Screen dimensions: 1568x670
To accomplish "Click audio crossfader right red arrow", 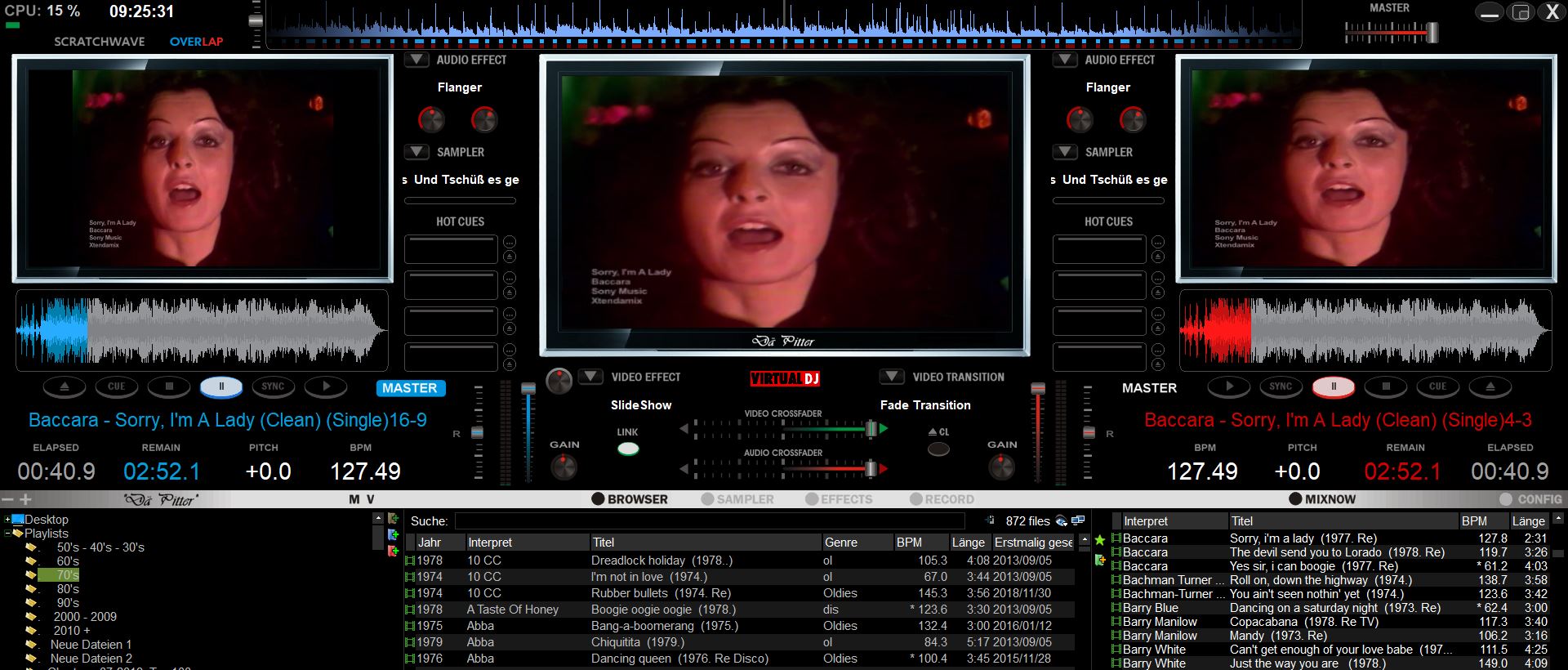I will pyautogui.click(x=884, y=468).
